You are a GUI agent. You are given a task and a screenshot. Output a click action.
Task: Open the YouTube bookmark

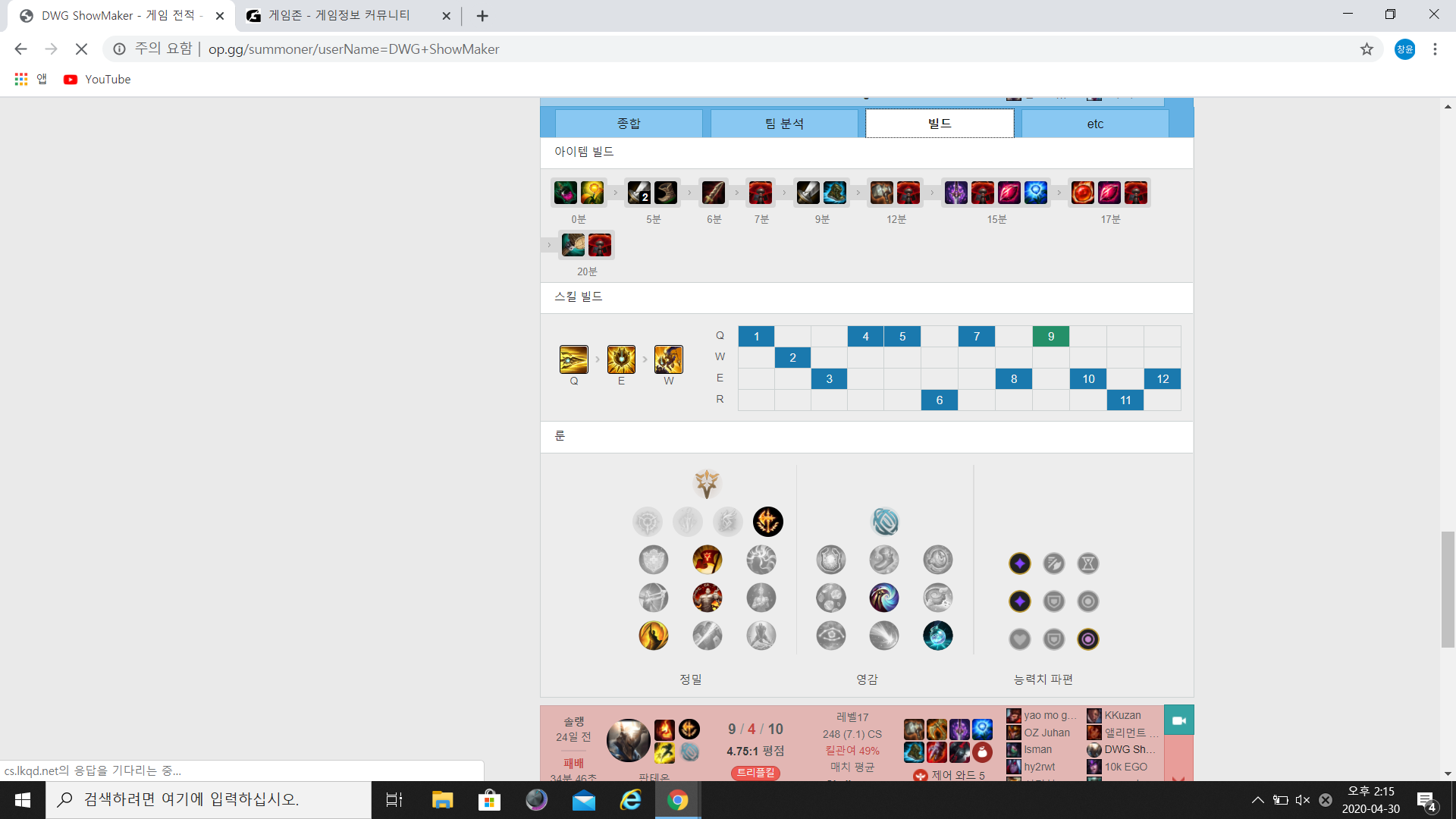pyautogui.click(x=98, y=80)
